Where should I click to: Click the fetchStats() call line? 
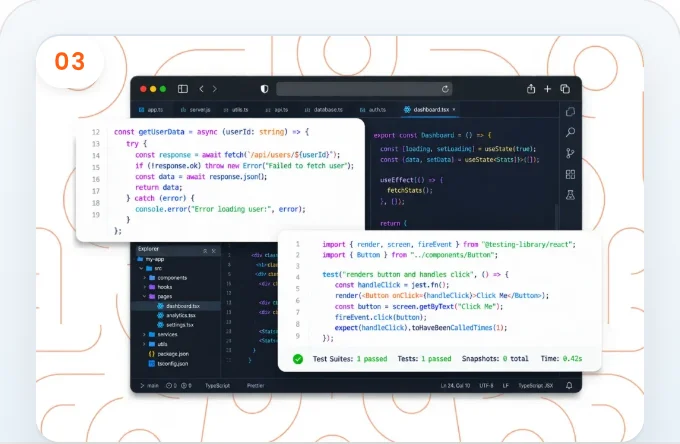coord(410,190)
